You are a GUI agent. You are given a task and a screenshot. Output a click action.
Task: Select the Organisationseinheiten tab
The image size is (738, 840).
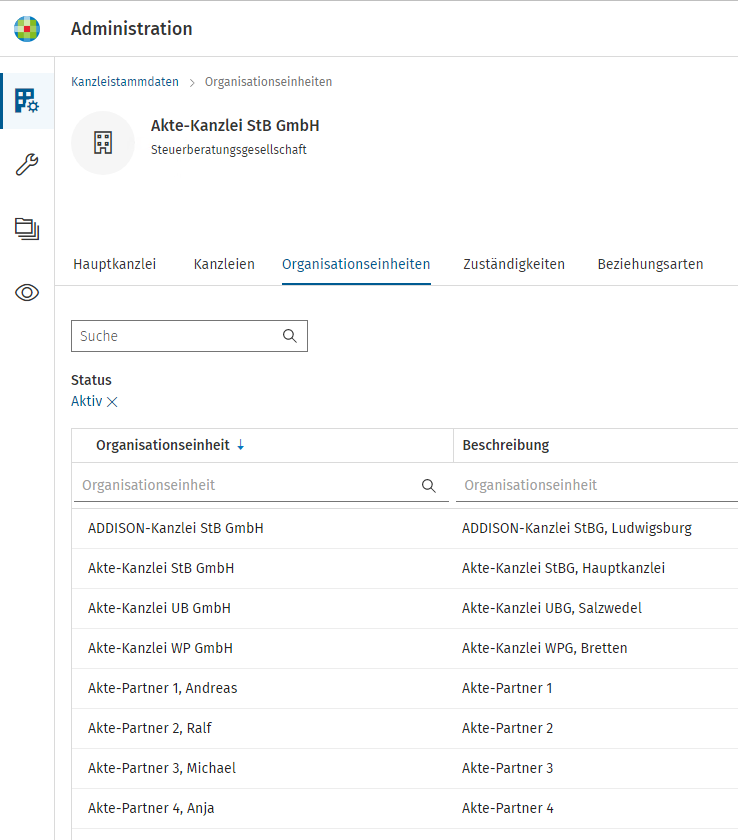pyautogui.click(x=356, y=264)
